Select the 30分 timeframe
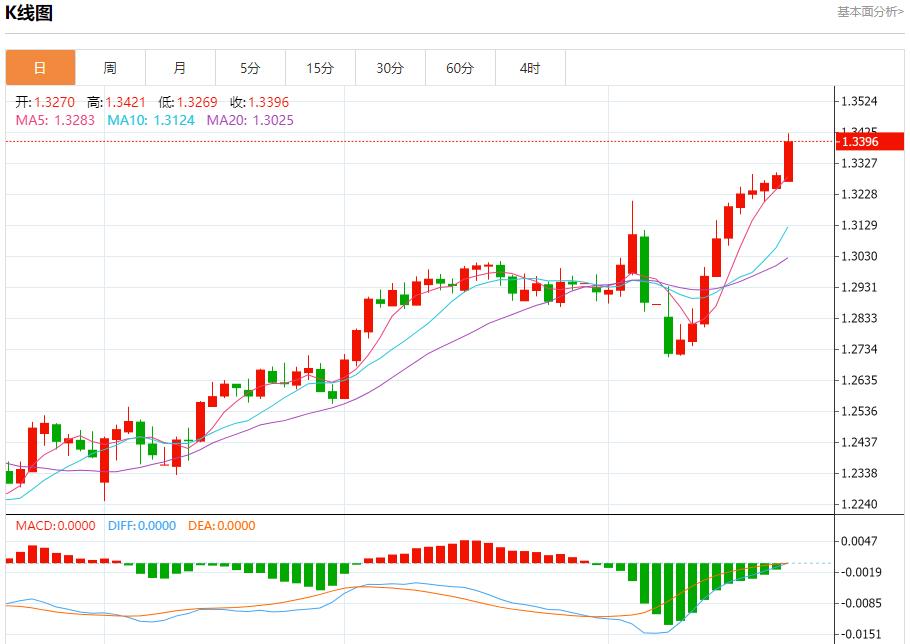This screenshot has width=910, height=644. pos(390,68)
